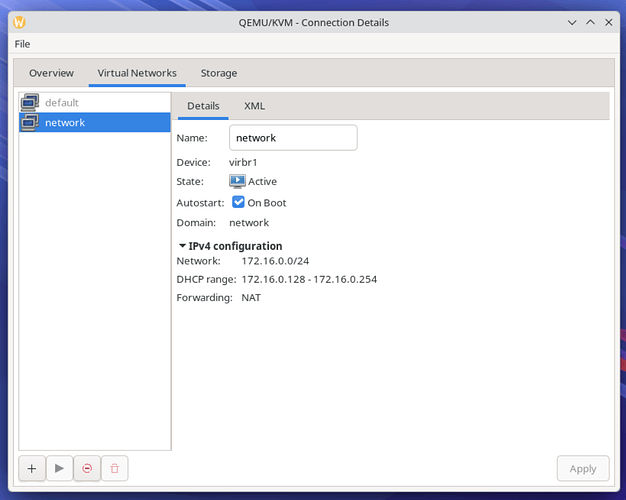Select the Details sub-tab
The width and height of the screenshot is (626, 500).
[x=203, y=106]
